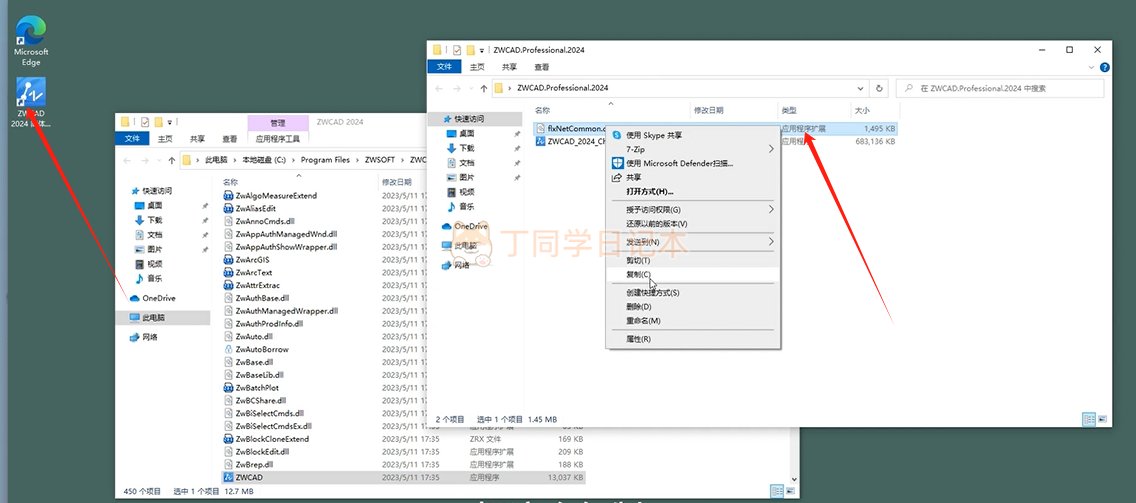The height and width of the screenshot is (503, 1136).
Task: Click search box in ZWCAD.Professional.2024 window
Action: click(1000, 88)
